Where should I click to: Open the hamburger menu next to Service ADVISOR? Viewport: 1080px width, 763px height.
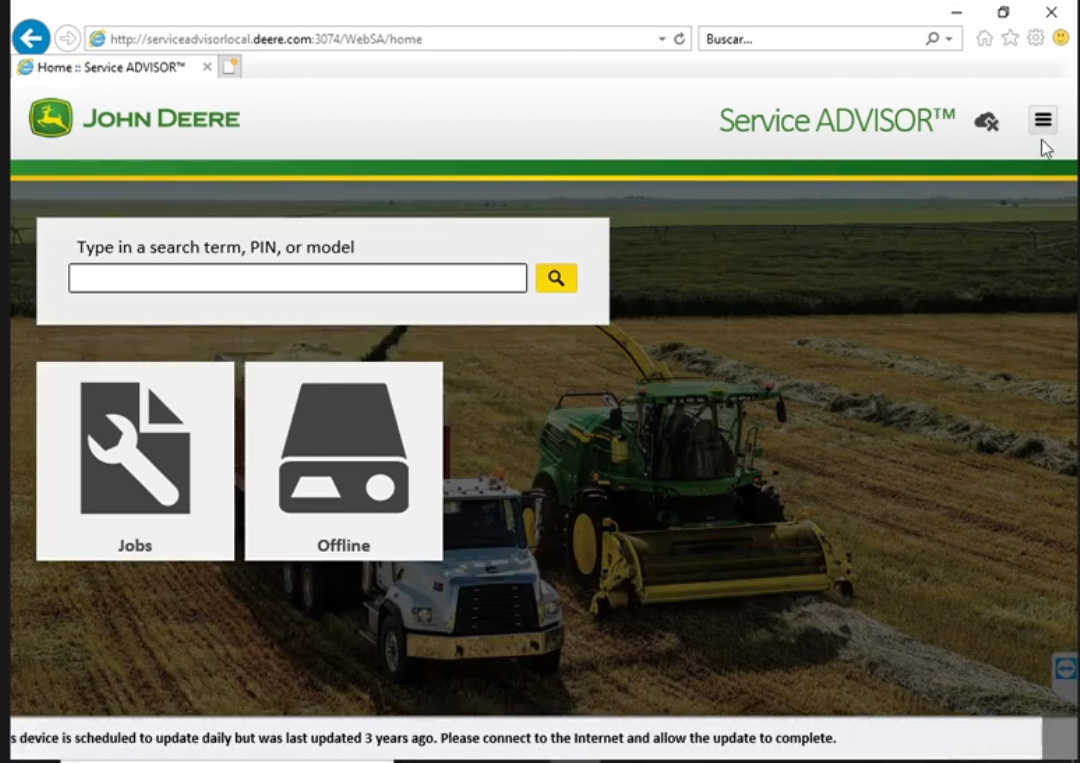coord(1043,119)
